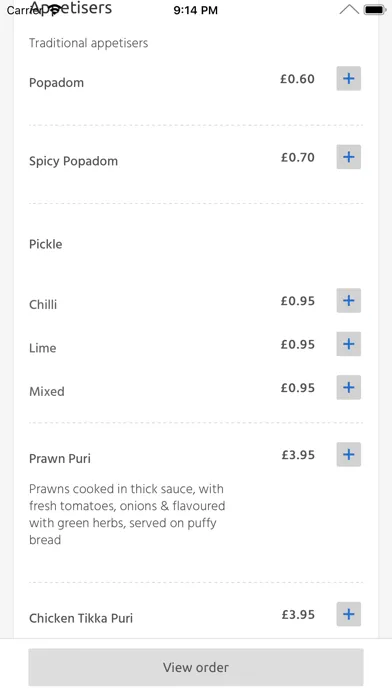Open the Prawn Puri description text
The height and width of the screenshot is (696, 392).
pos(127,514)
